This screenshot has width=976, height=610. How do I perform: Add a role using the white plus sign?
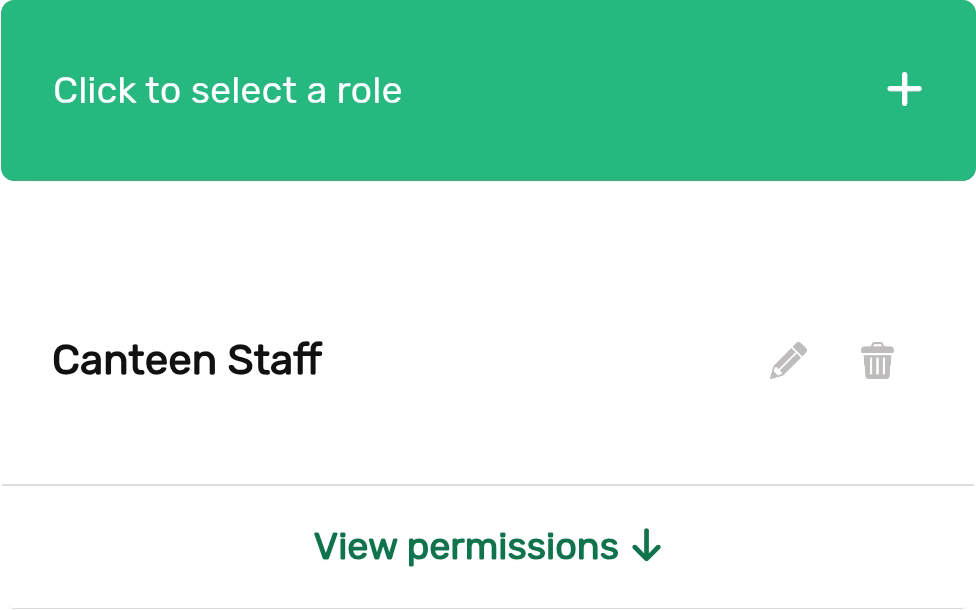point(904,91)
